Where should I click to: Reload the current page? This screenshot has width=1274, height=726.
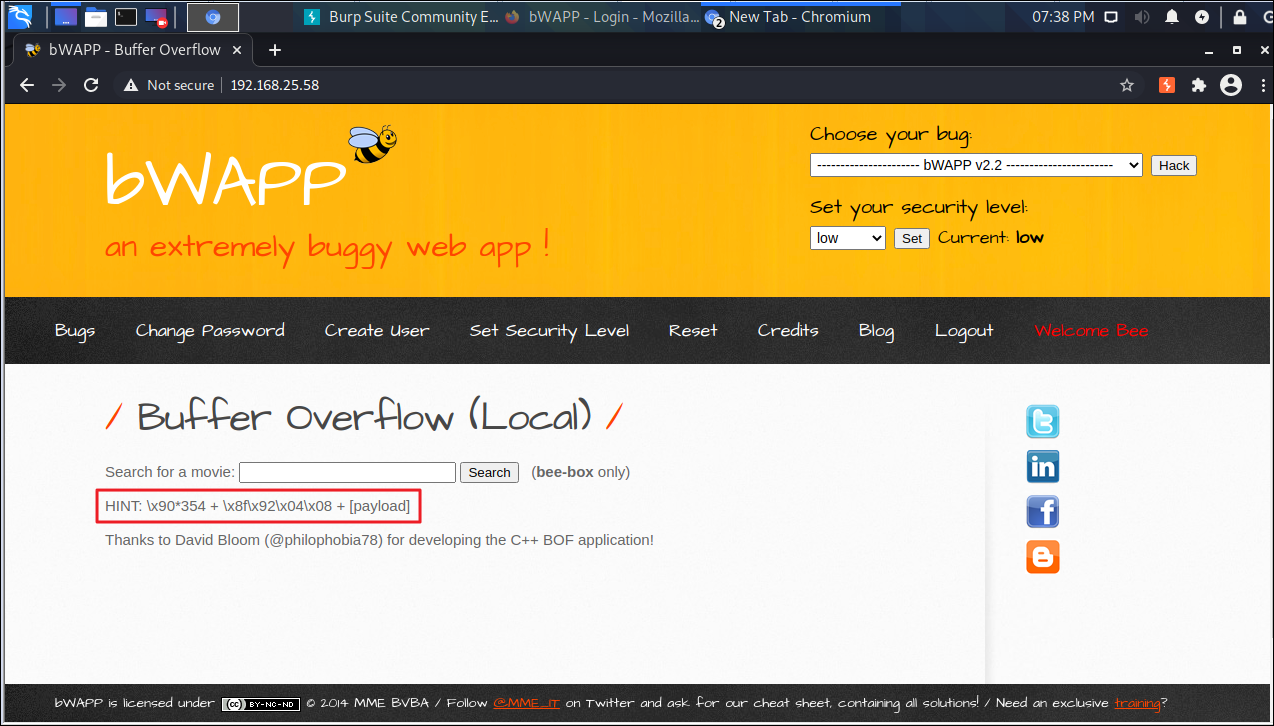coord(91,85)
